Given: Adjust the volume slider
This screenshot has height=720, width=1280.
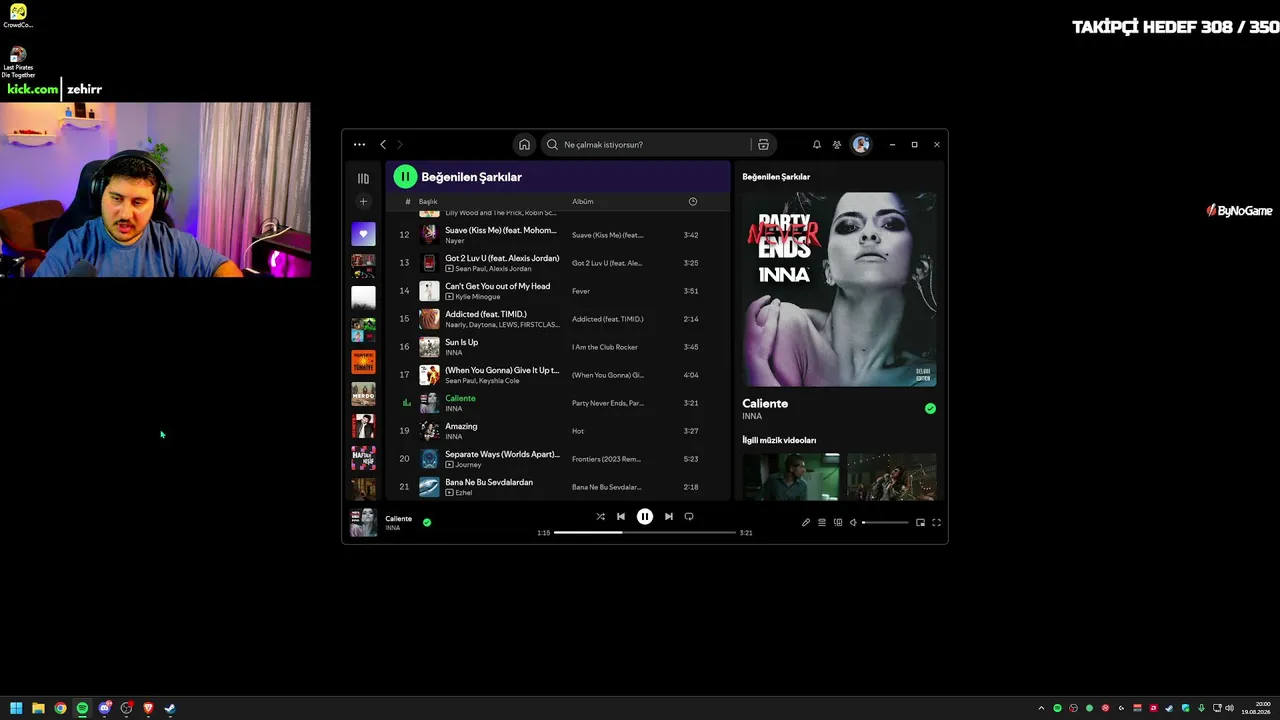Looking at the screenshot, I should coord(885,522).
